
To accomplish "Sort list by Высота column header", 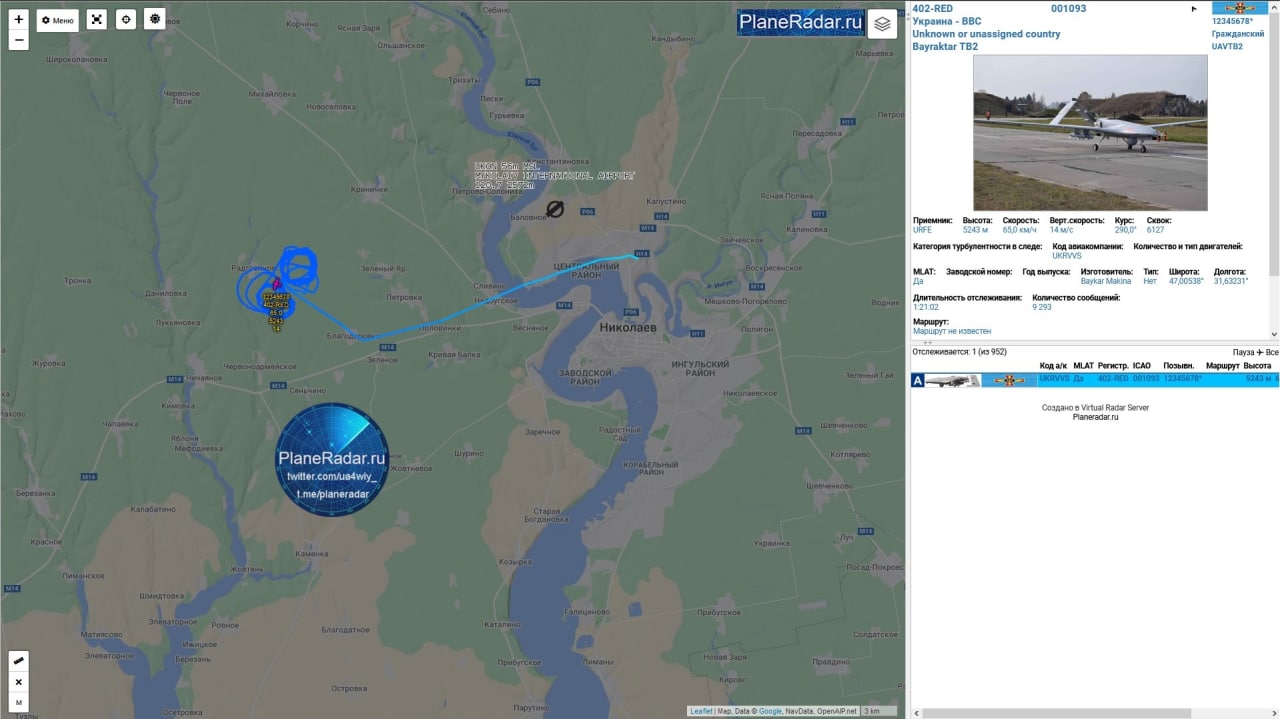I will tap(1257, 366).
